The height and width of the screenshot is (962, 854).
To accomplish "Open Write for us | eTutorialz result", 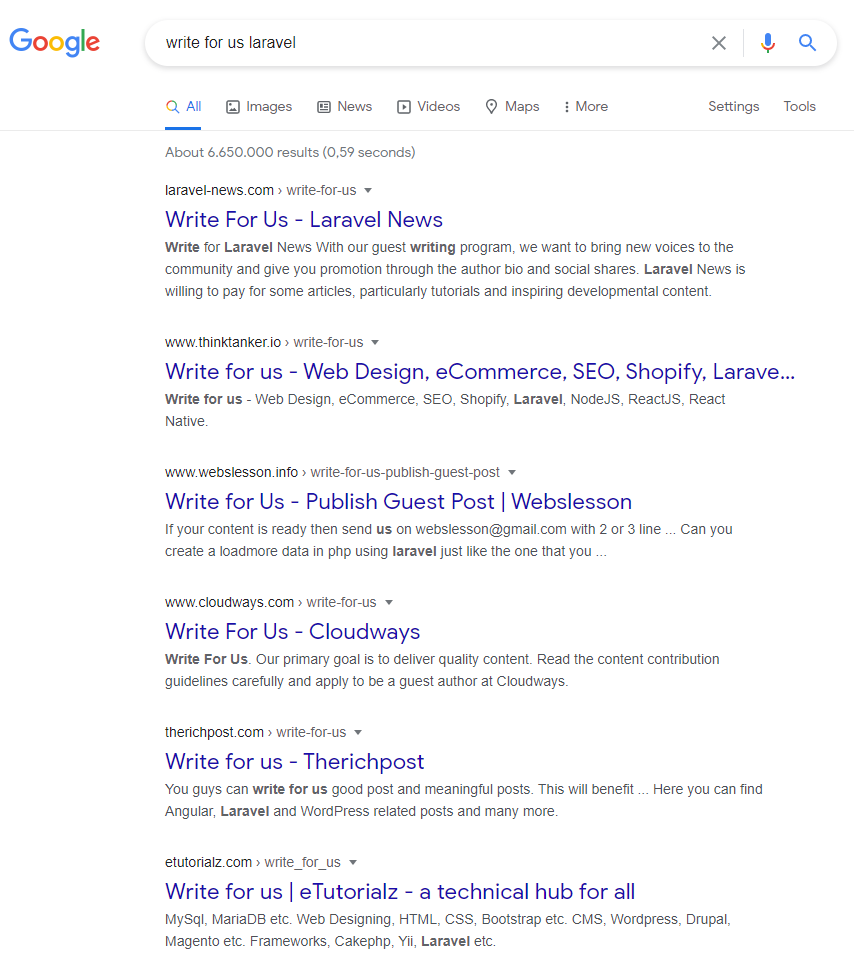I will tap(400, 892).
